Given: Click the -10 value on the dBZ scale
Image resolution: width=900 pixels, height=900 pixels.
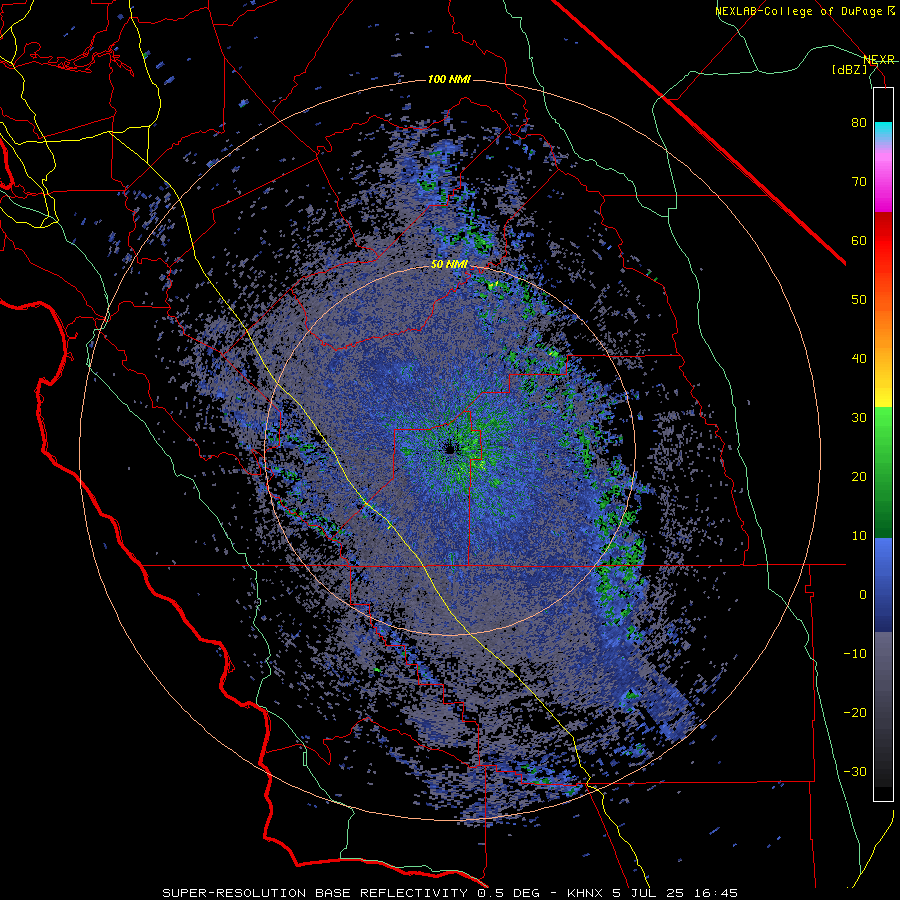Looking at the screenshot, I should tap(855, 653).
